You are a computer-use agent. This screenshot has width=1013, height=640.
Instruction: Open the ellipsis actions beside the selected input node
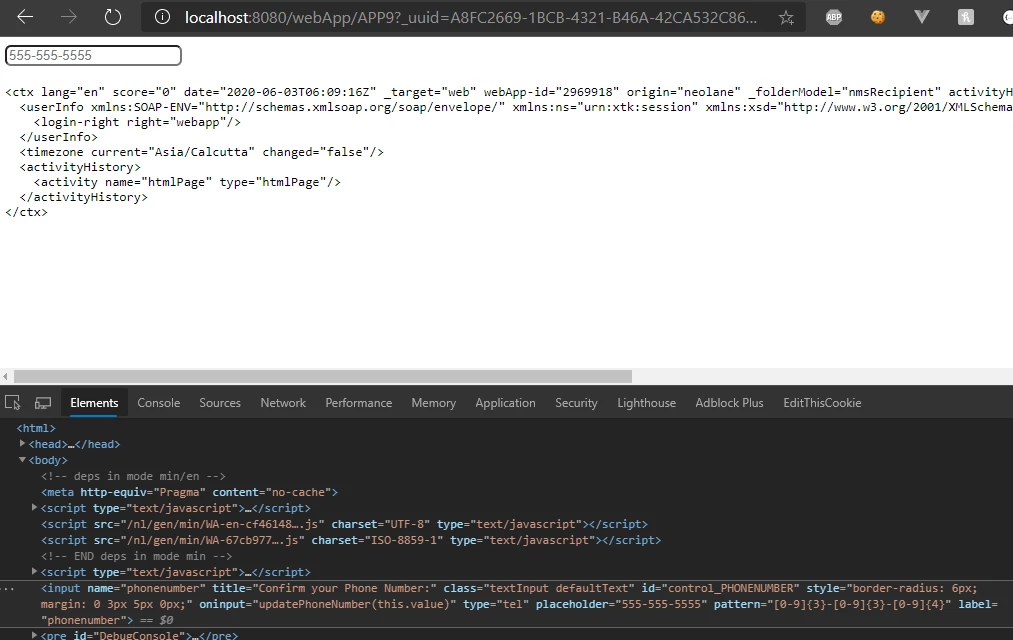[x=7, y=588]
